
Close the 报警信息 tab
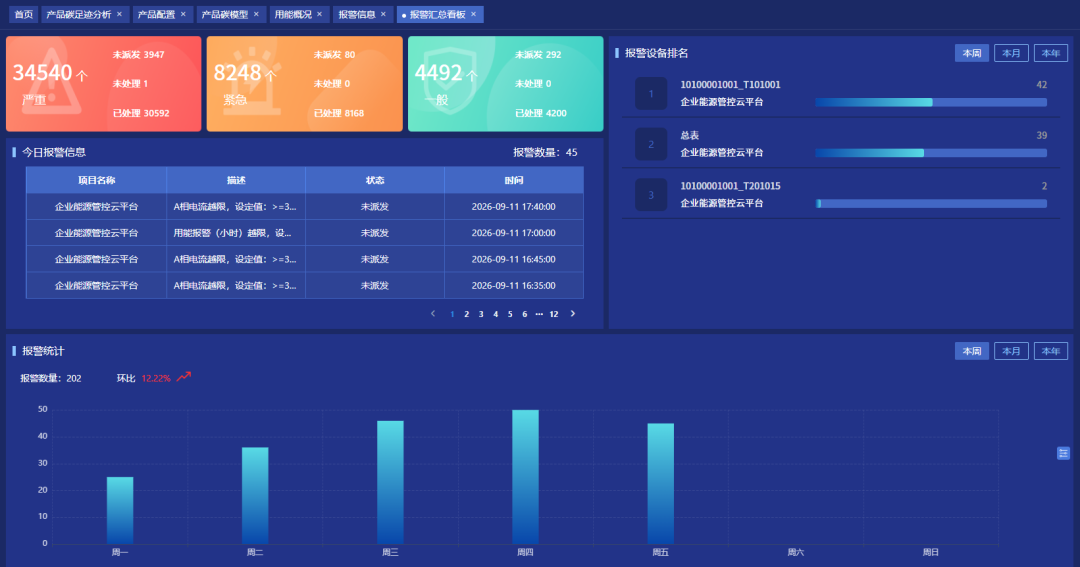pyautogui.click(x=384, y=14)
